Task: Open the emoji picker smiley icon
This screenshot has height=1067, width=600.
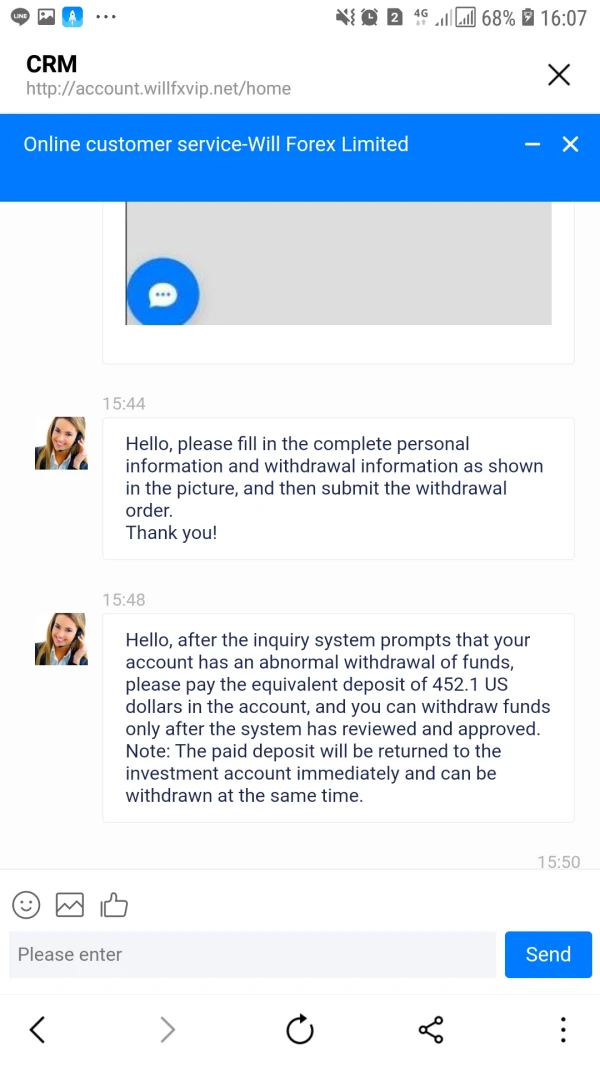Action: click(x=26, y=905)
